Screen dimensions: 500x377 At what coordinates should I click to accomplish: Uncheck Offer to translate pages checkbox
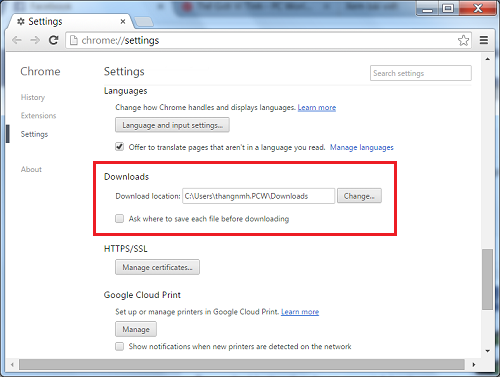pyautogui.click(x=119, y=147)
